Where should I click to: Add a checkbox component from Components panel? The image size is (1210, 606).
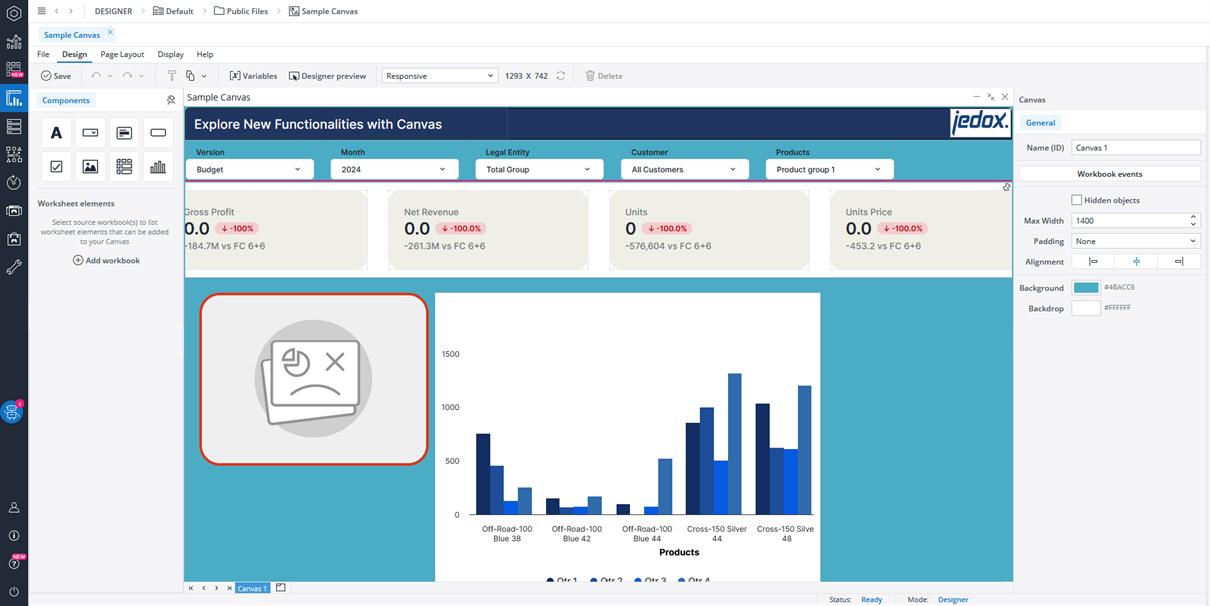(x=56, y=167)
